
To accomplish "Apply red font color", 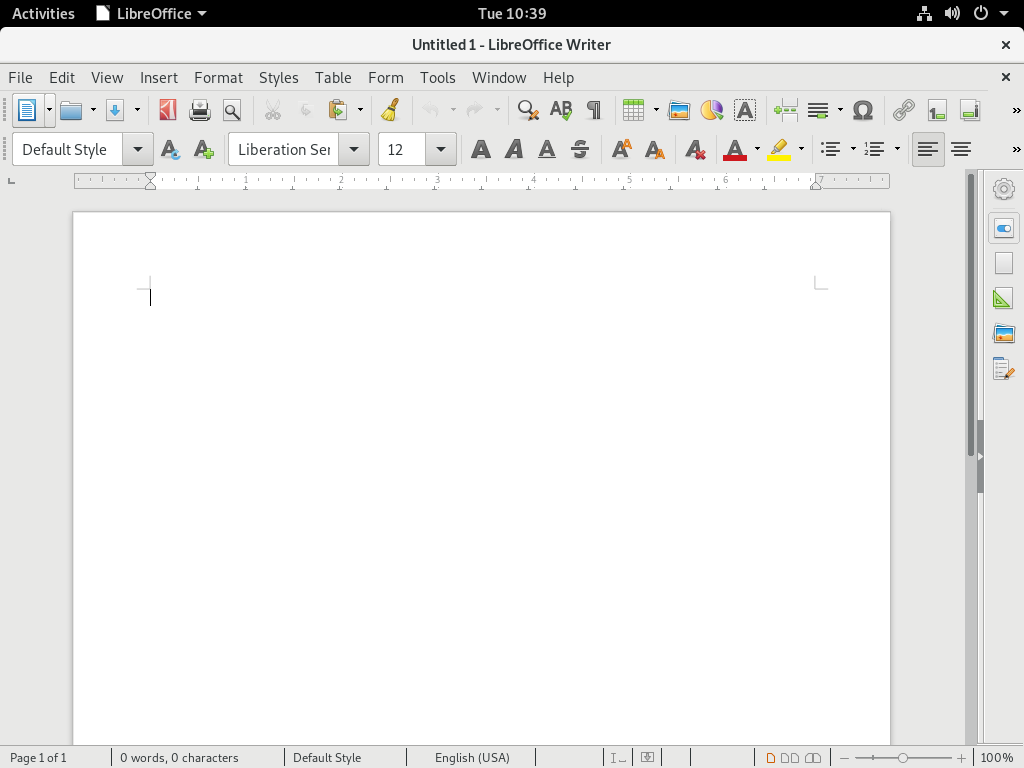I will pyautogui.click(x=735, y=150).
